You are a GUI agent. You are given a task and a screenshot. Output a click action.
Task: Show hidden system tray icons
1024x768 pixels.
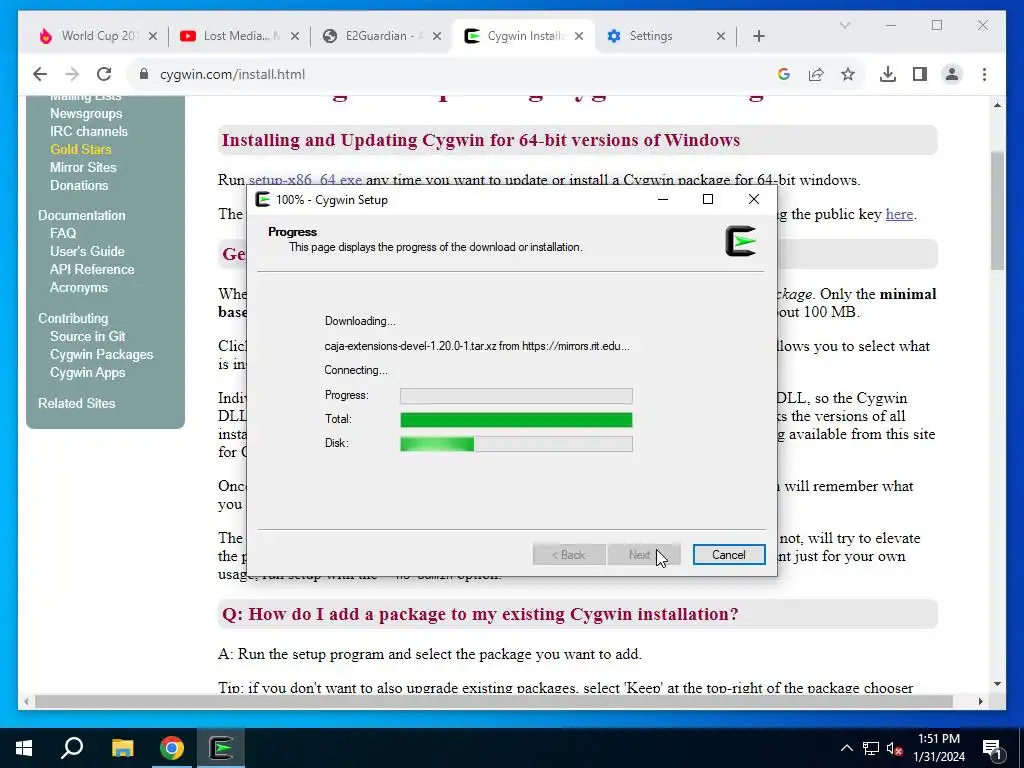[846, 748]
